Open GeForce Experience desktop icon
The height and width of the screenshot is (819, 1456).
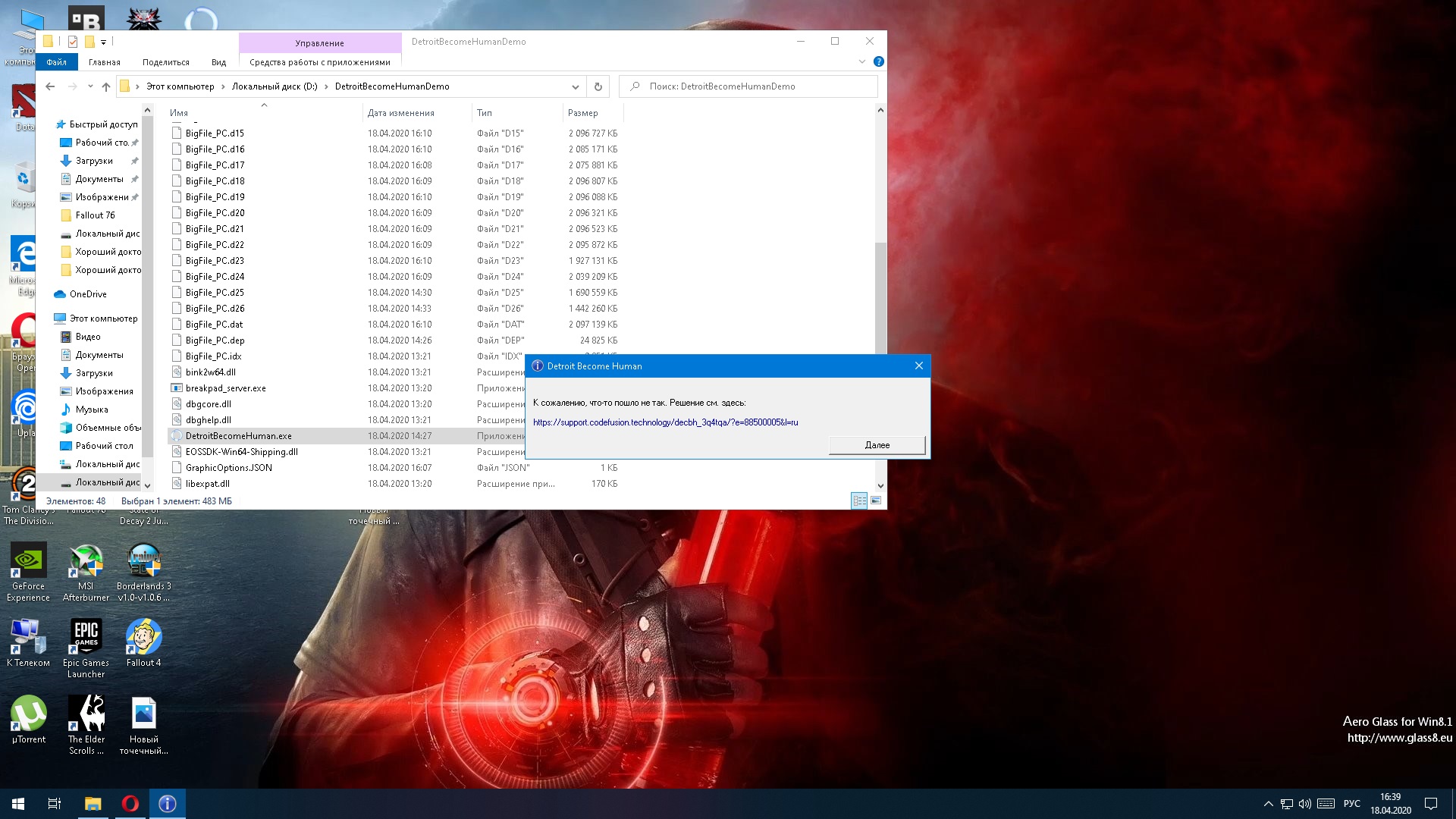pyautogui.click(x=28, y=572)
